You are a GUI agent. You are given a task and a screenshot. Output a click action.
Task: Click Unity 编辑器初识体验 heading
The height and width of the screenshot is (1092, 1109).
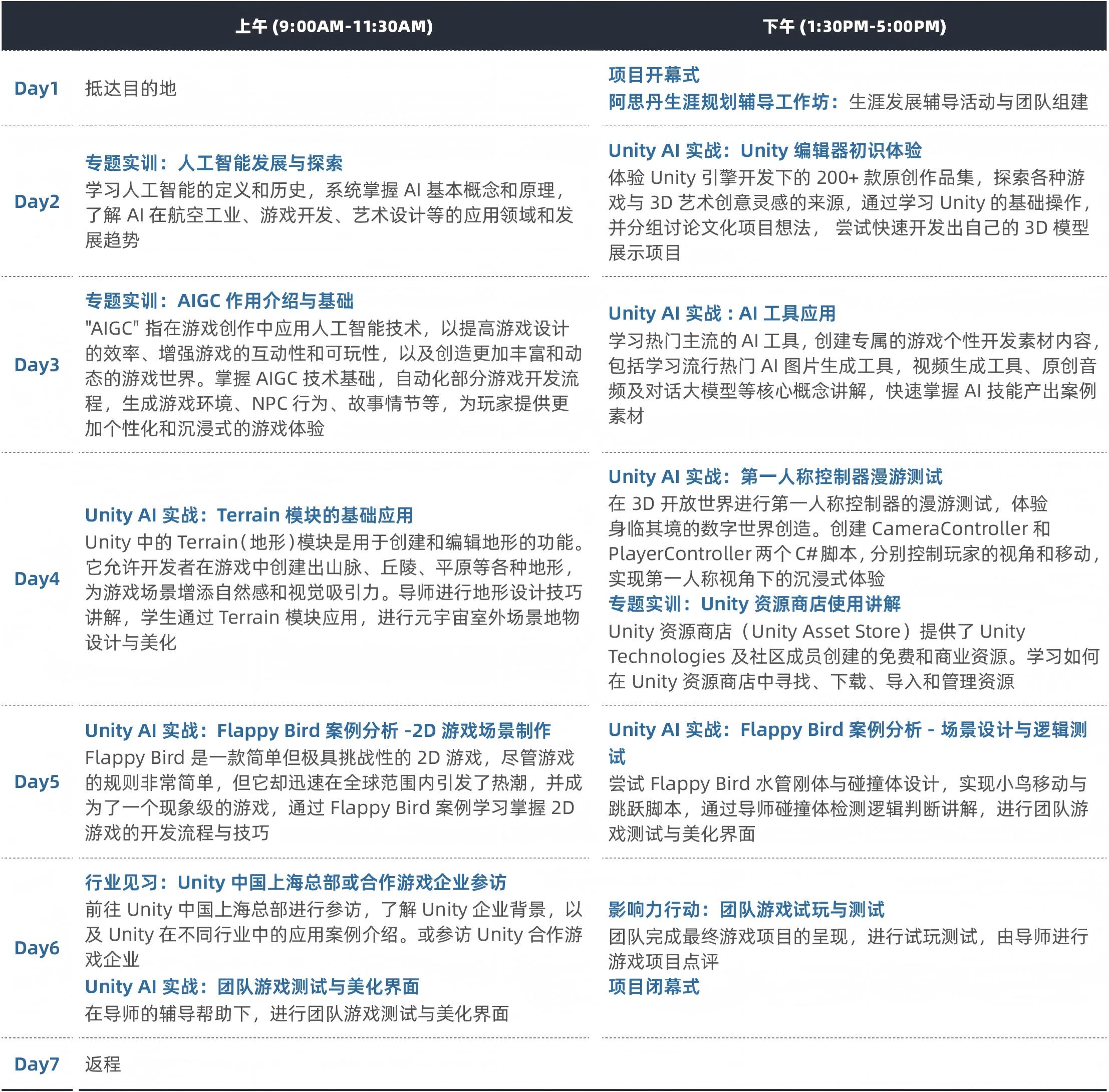(765, 150)
